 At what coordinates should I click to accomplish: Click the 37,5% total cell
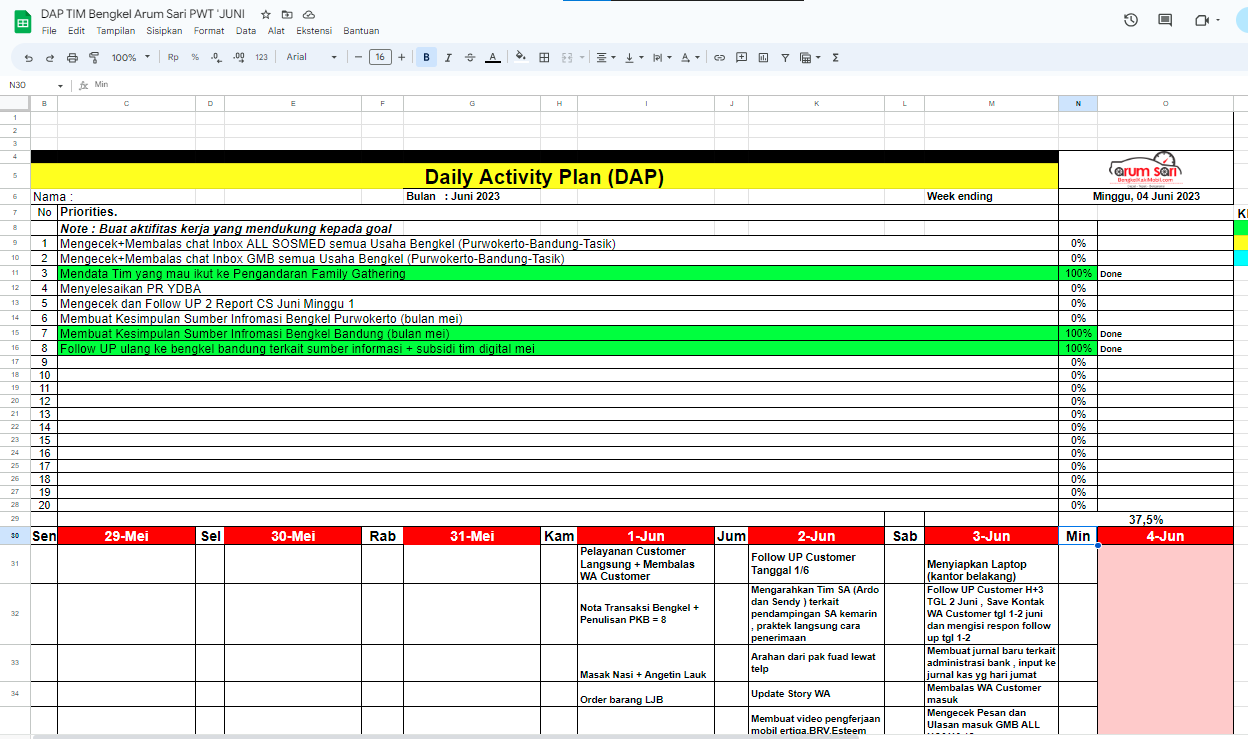tap(1145, 519)
